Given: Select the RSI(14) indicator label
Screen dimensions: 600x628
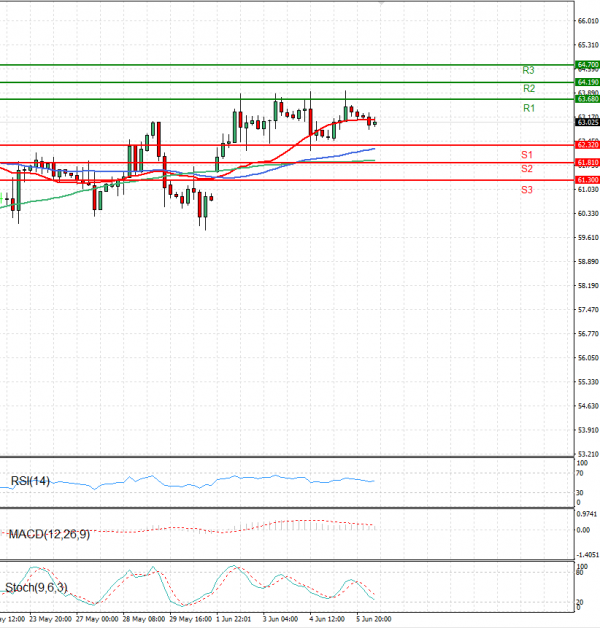Looking at the screenshot, I should point(30,482).
